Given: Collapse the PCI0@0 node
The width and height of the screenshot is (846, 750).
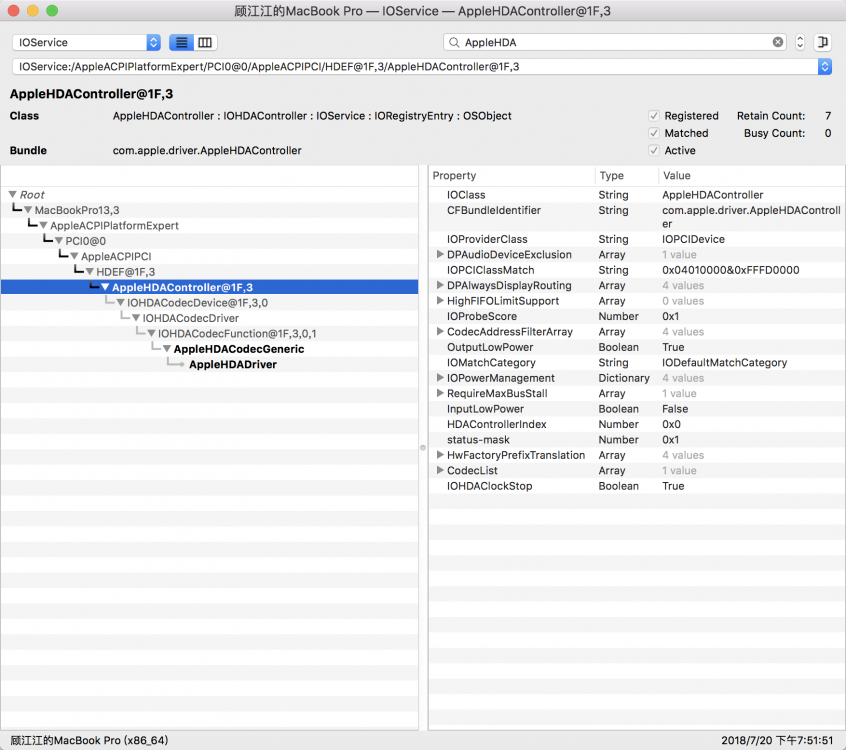Looking at the screenshot, I should click(x=59, y=241).
